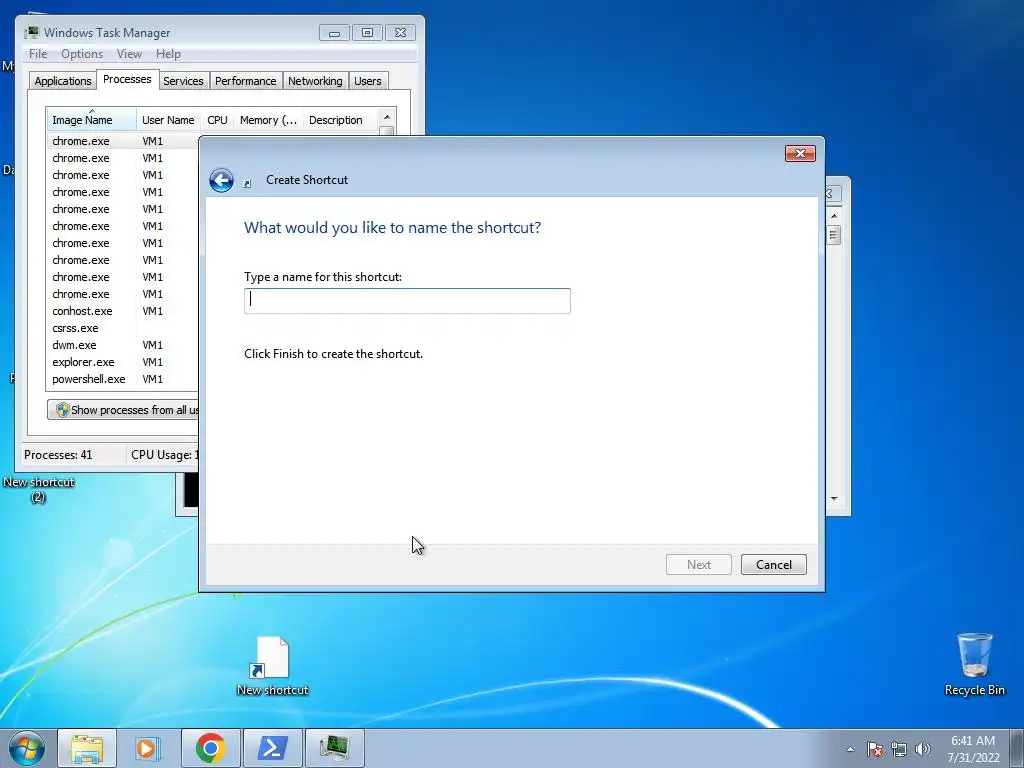Select the powershell.exe process row
The height and width of the screenshot is (768, 1024).
click(123, 379)
